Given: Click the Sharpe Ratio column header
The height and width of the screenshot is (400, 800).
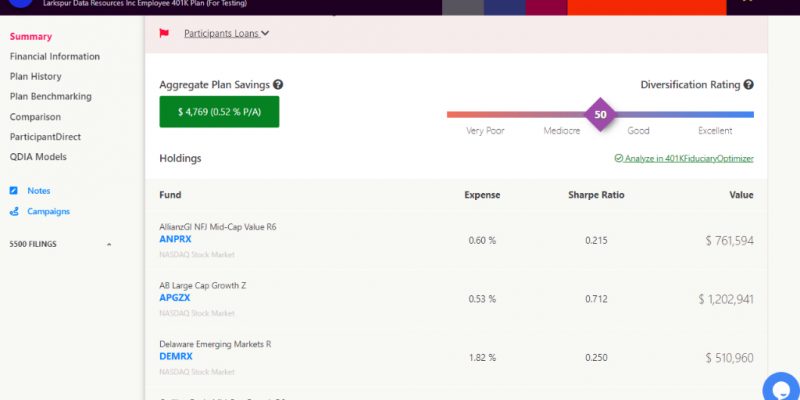Looking at the screenshot, I should pyautogui.click(x=596, y=195).
